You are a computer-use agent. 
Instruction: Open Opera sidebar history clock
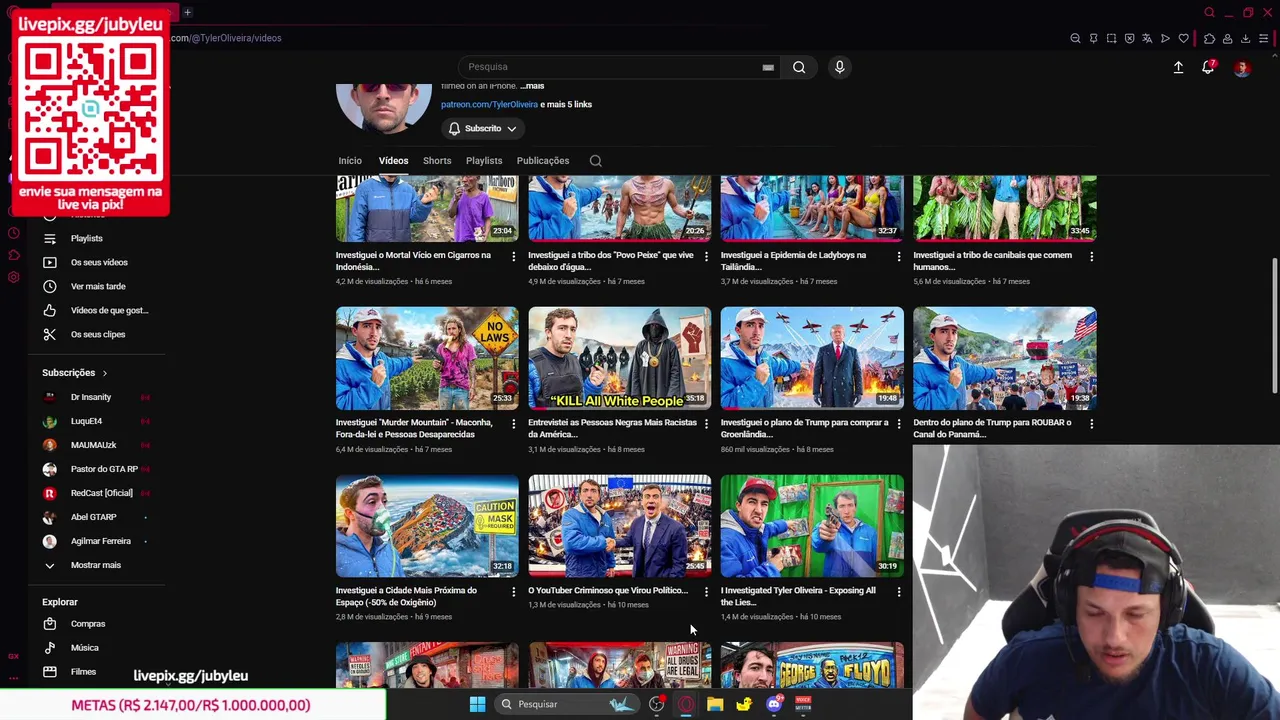point(14,233)
